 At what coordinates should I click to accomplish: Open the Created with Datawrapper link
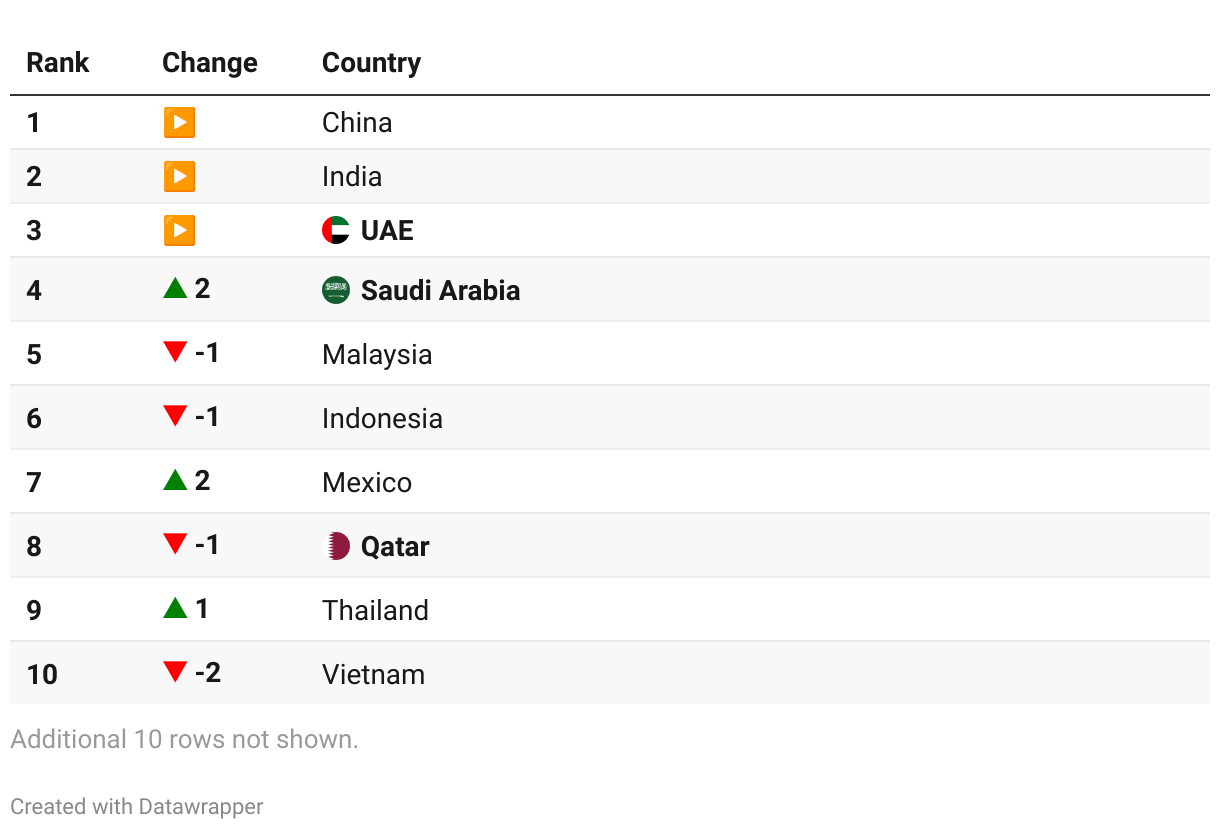tap(137, 806)
